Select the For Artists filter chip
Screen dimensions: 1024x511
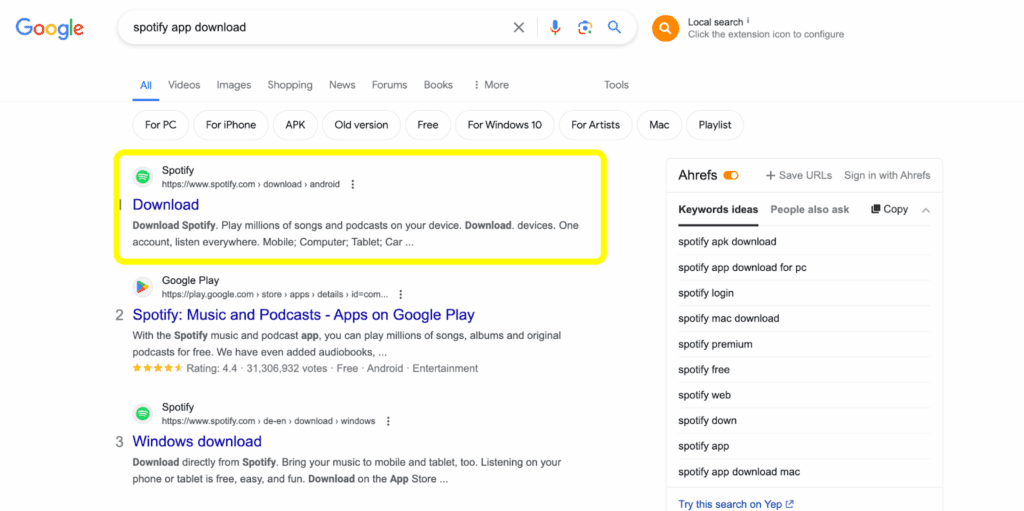(596, 125)
